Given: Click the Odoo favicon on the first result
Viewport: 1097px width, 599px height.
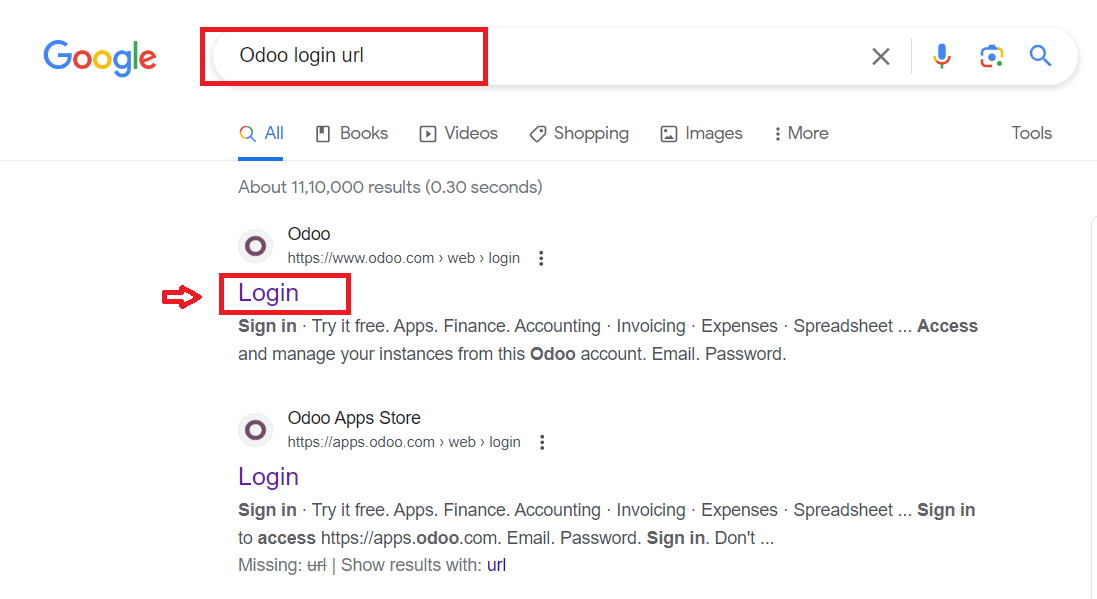Looking at the screenshot, I should coord(255,245).
